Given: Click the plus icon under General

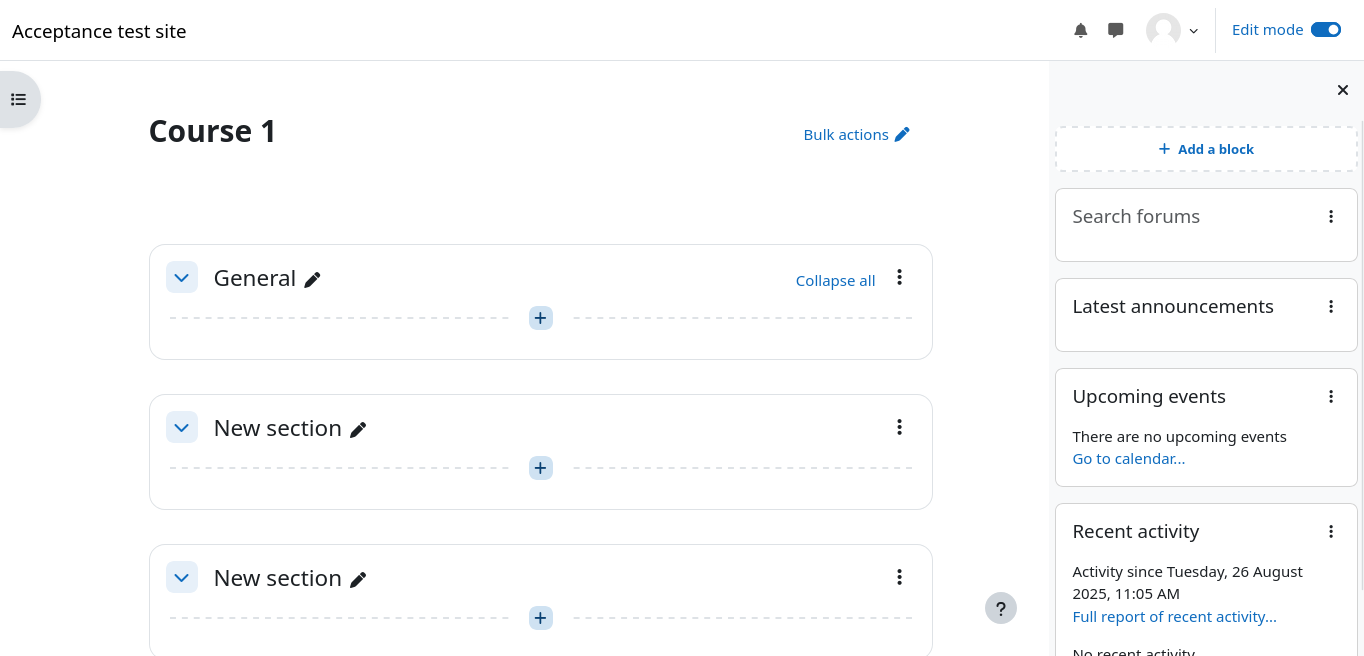Looking at the screenshot, I should [x=541, y=318].
